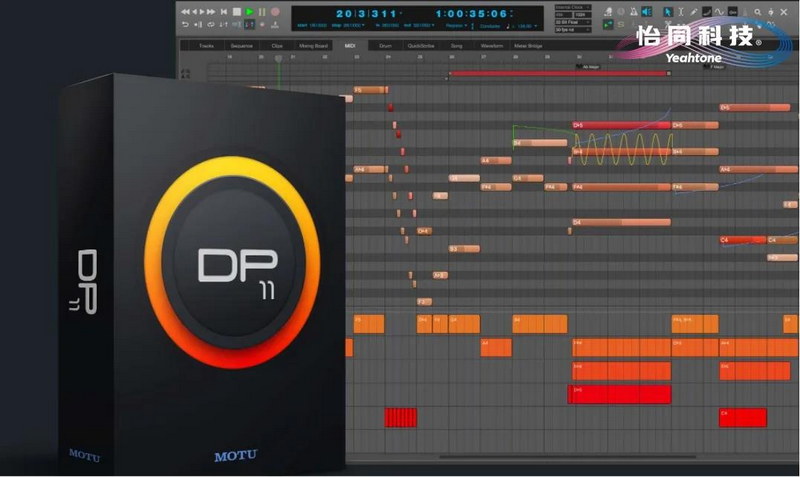Select the Pointer arrow tool

[668, 12]
